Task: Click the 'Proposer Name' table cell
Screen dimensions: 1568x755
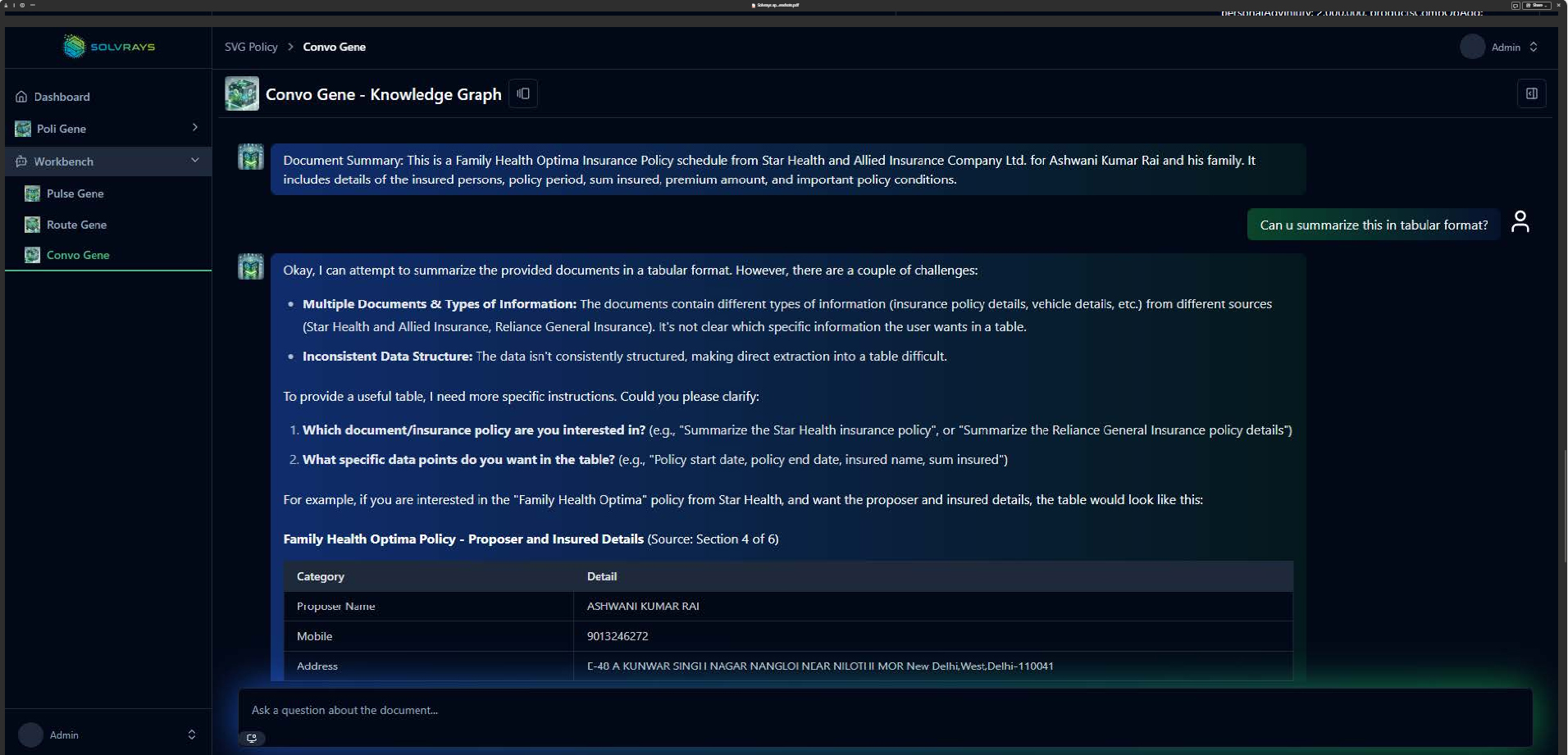Action: pyautogui.click(x=428, y=606)
